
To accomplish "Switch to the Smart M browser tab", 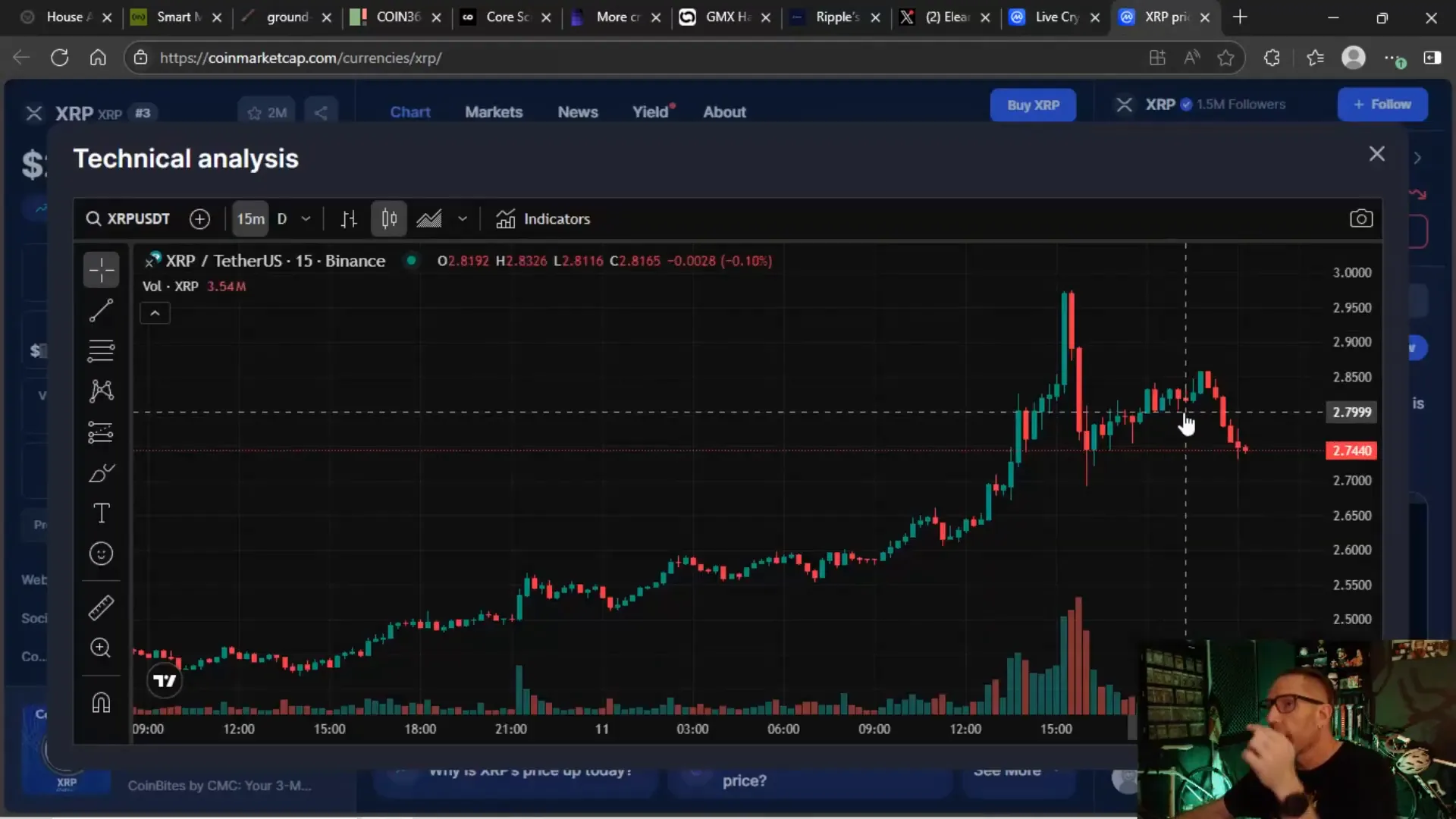I will pyautogui.click(x=176, y=17).
